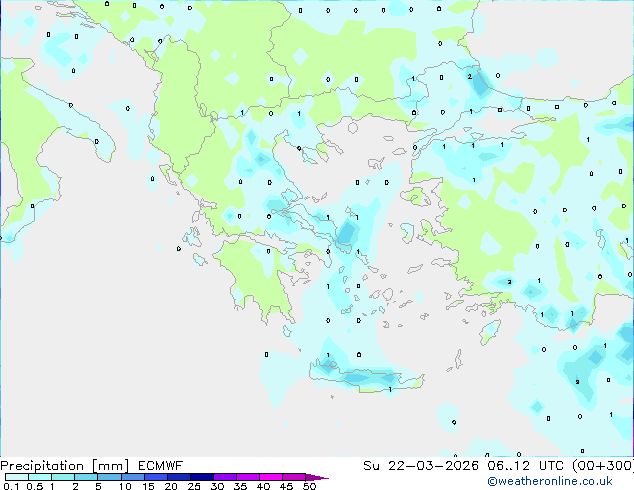Pick the 5–10 mm legend swatch
The image size is (634, 490).
click(109, 477)
